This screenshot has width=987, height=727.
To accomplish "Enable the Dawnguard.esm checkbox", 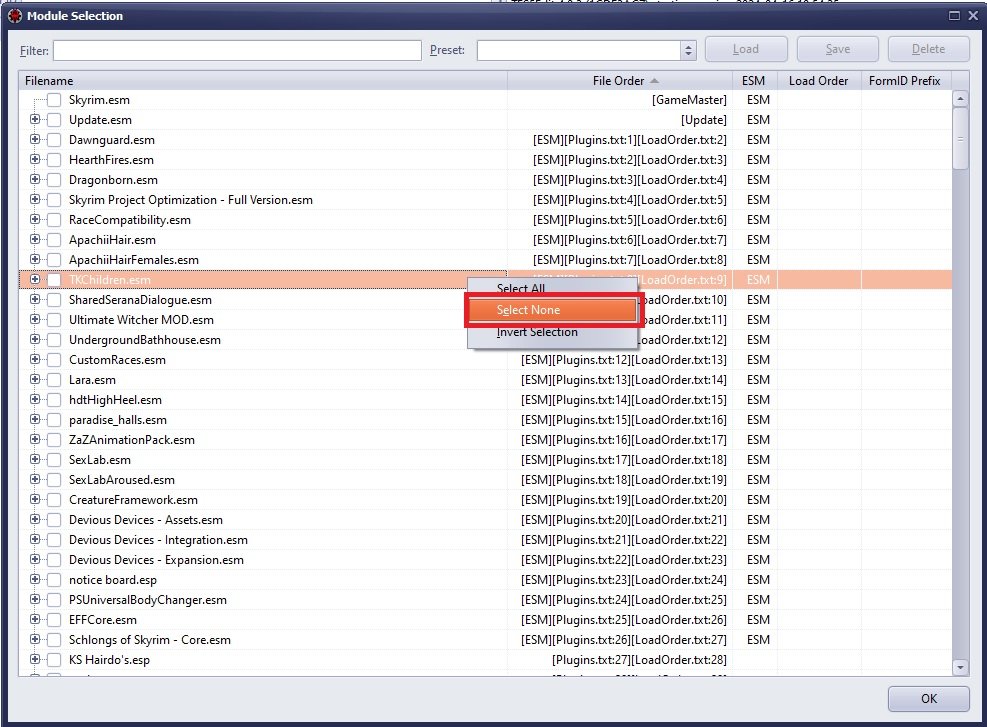I will [x=54, y=140].
